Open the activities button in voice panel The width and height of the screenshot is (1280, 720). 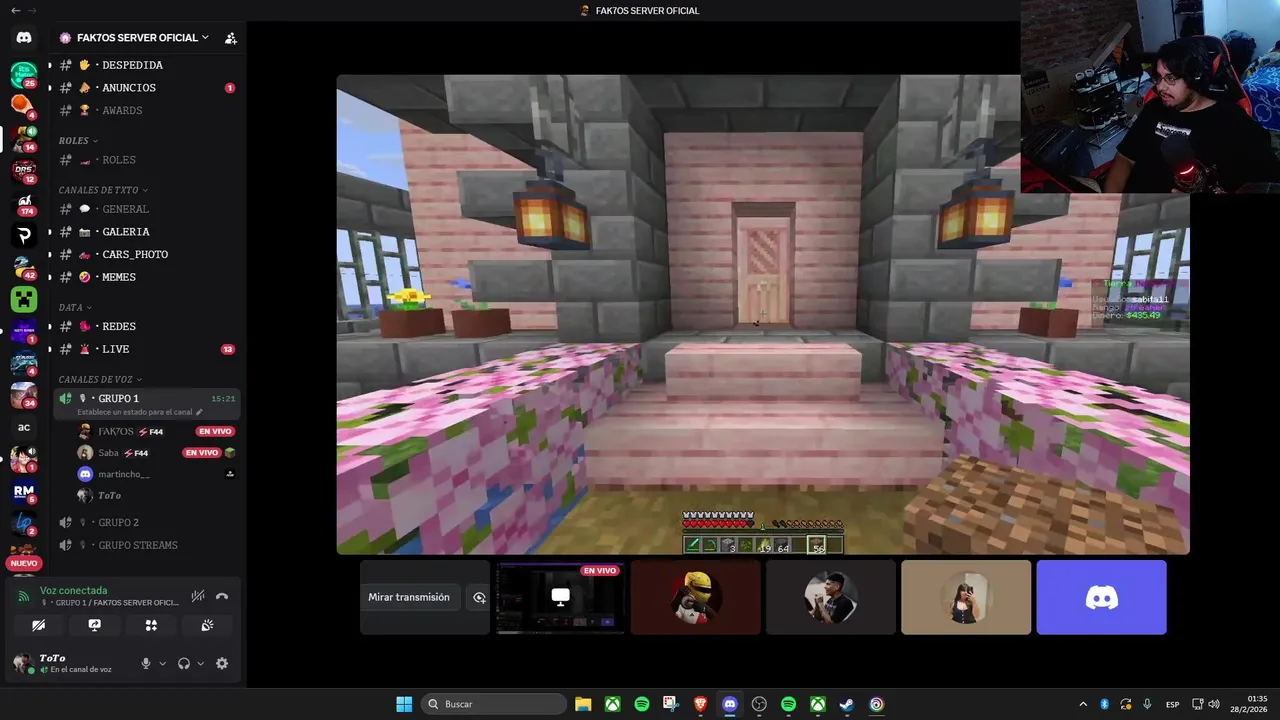151,625
